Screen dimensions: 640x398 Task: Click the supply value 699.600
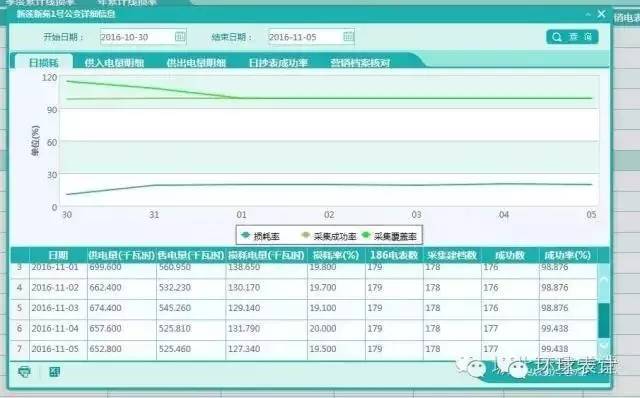pos(105,267)
